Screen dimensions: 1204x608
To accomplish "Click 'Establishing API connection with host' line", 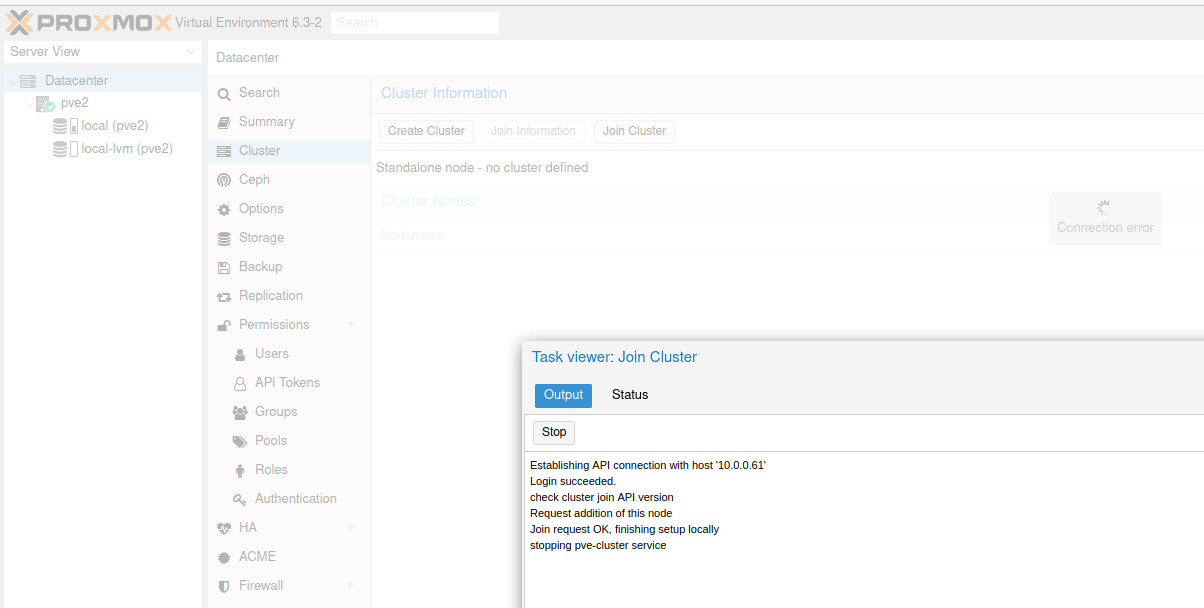I will (648, 465).
